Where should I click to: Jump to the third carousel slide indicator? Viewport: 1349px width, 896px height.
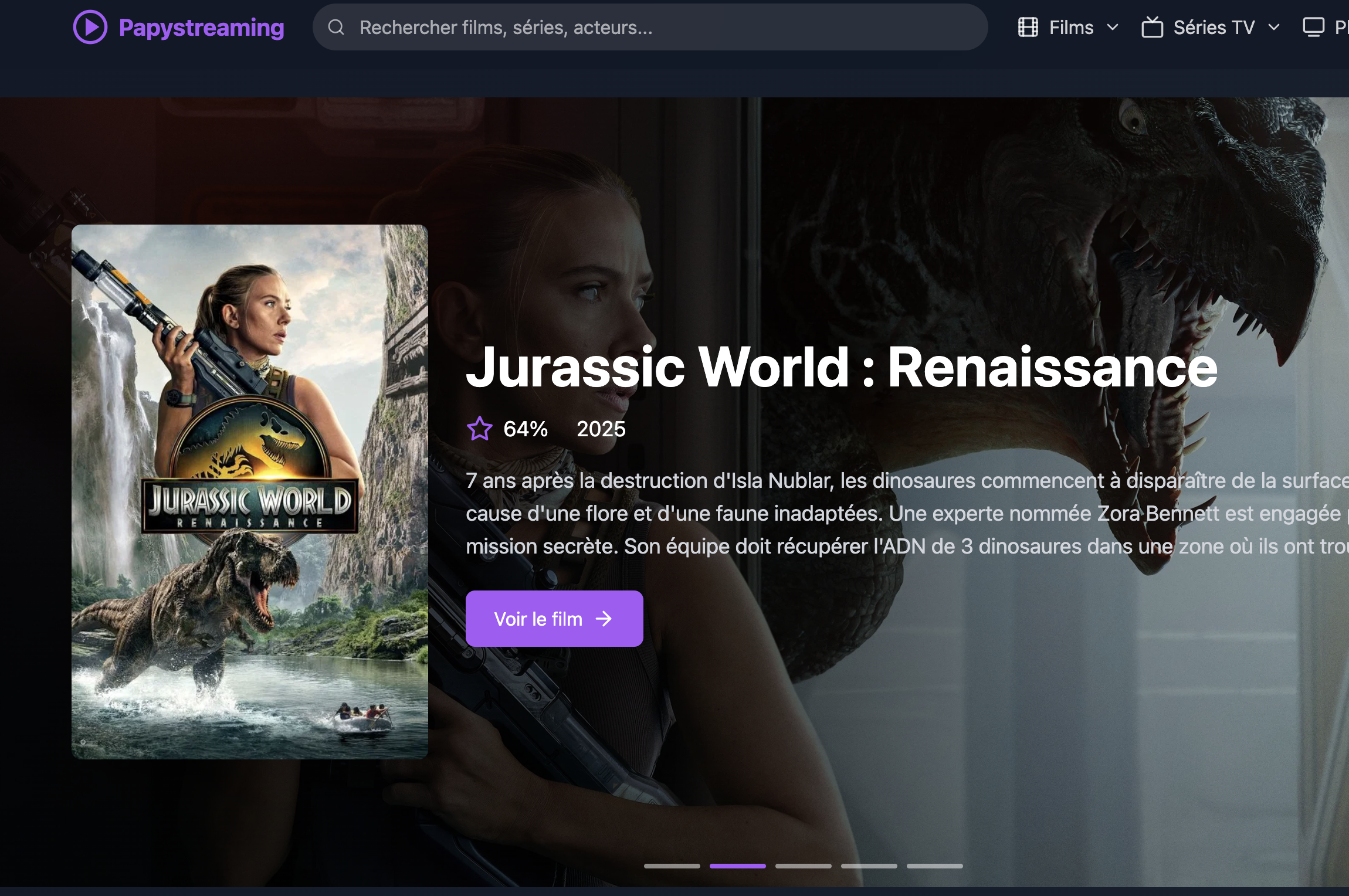click(803, 866)
